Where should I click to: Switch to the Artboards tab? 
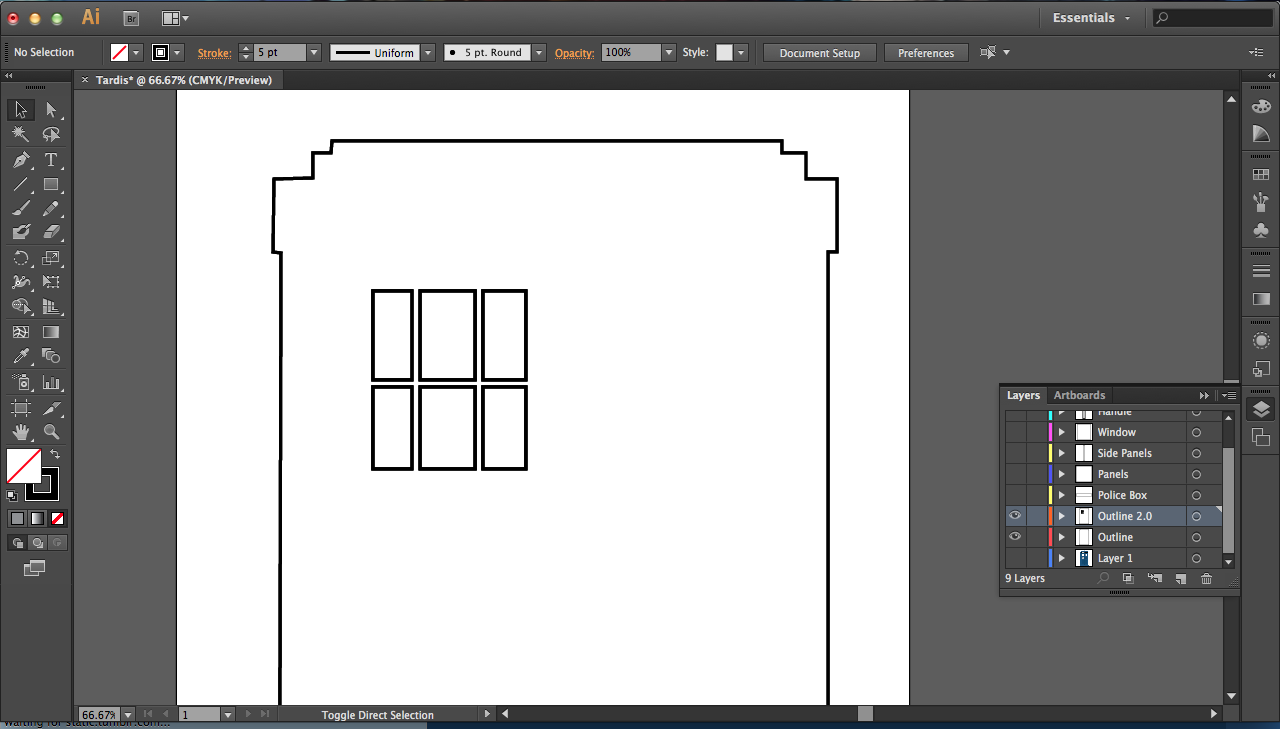pos(1079,395)
